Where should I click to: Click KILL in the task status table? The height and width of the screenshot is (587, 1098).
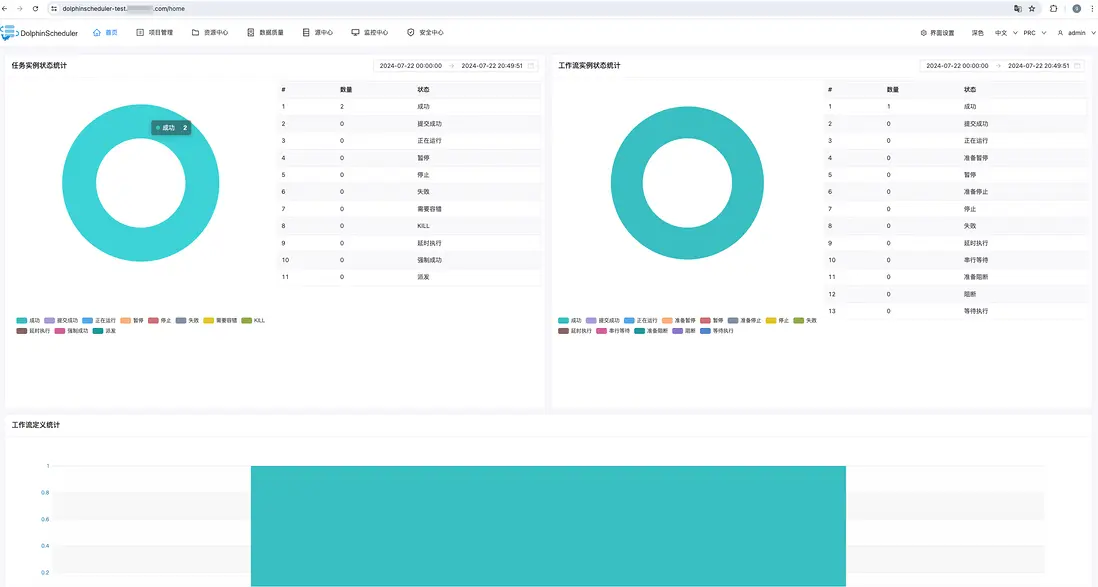[x=423, y=226]
